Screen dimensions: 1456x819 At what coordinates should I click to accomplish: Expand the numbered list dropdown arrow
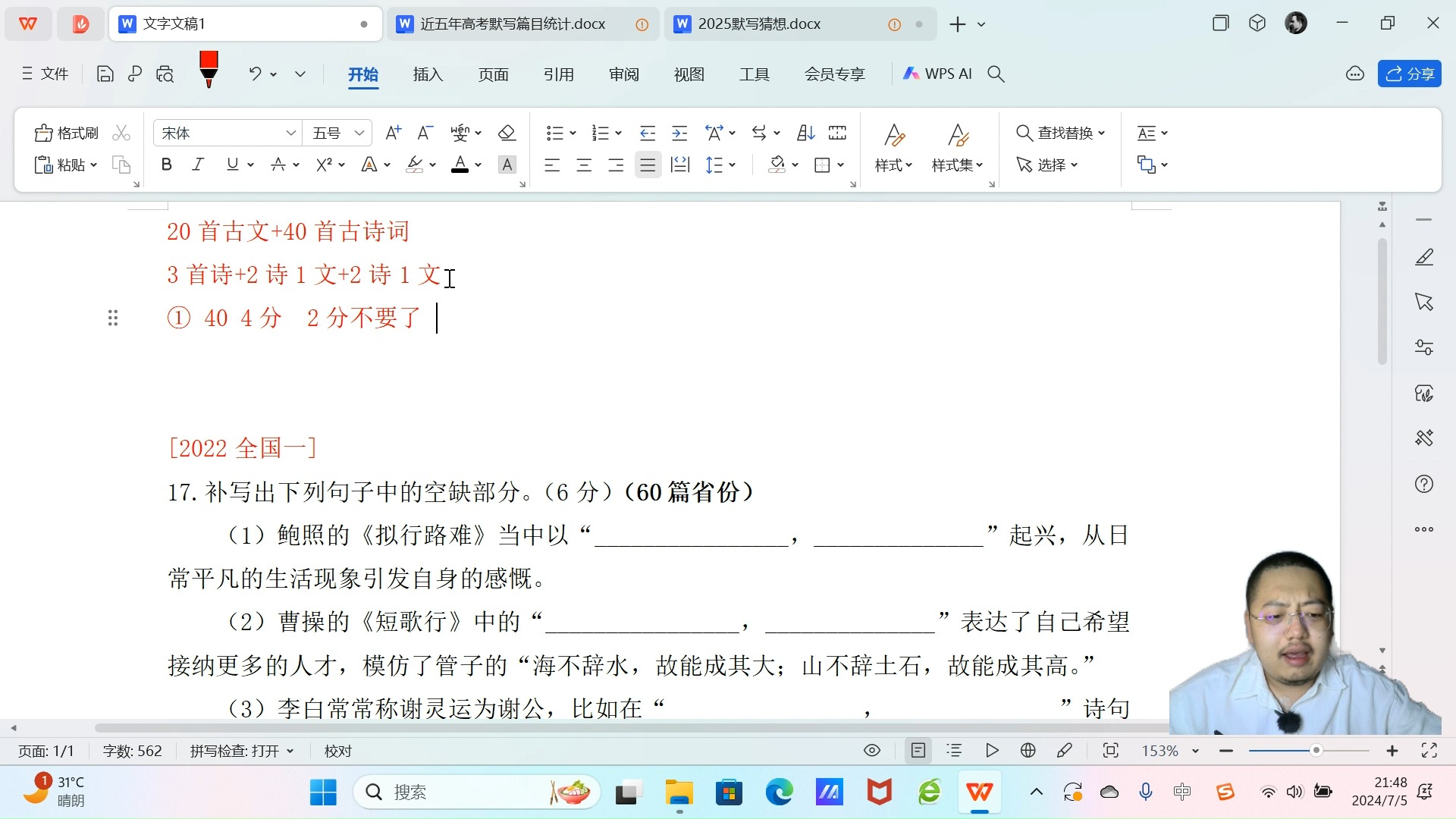619,133
